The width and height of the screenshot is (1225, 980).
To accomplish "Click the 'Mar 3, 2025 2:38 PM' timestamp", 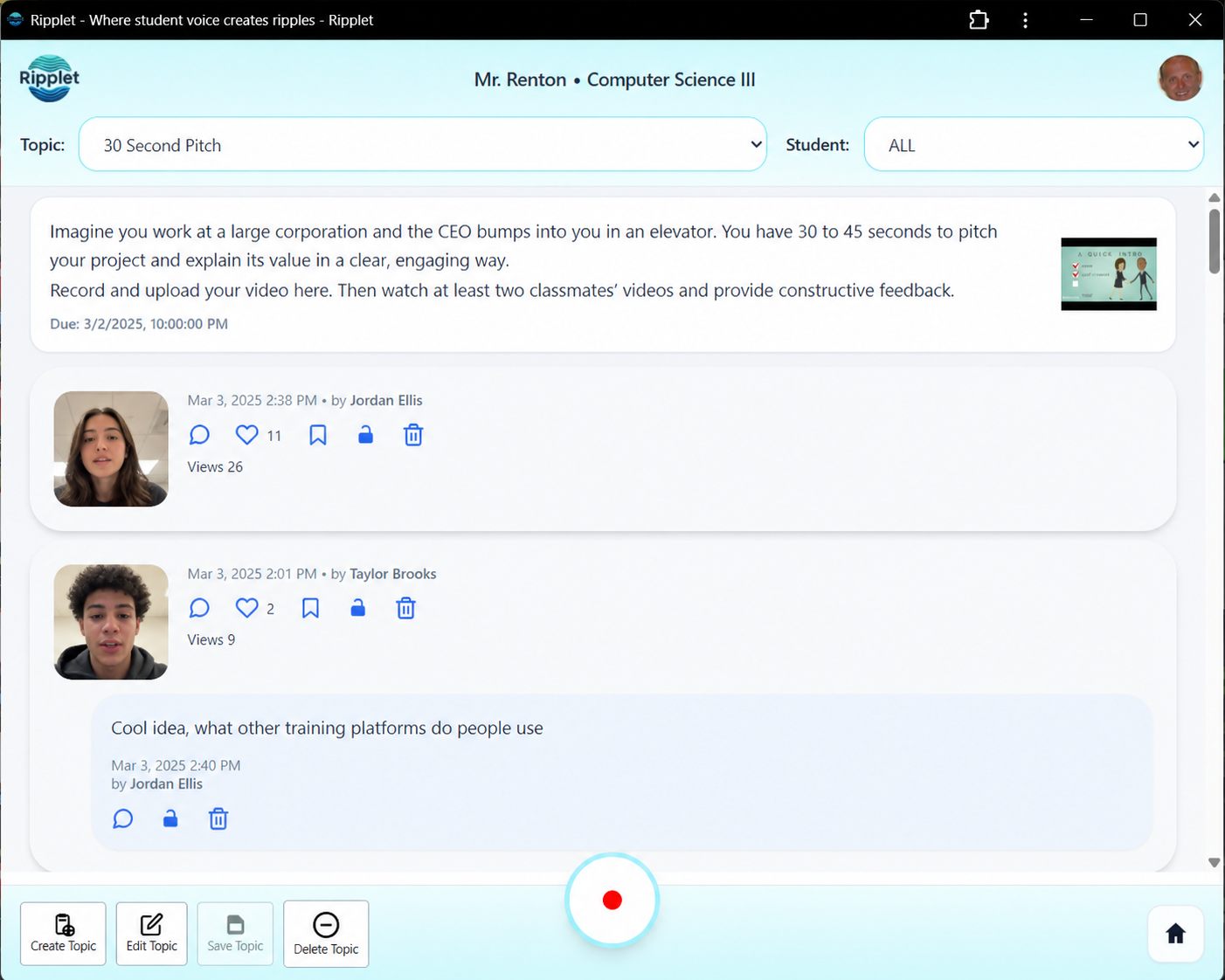I will coord(253,400).
